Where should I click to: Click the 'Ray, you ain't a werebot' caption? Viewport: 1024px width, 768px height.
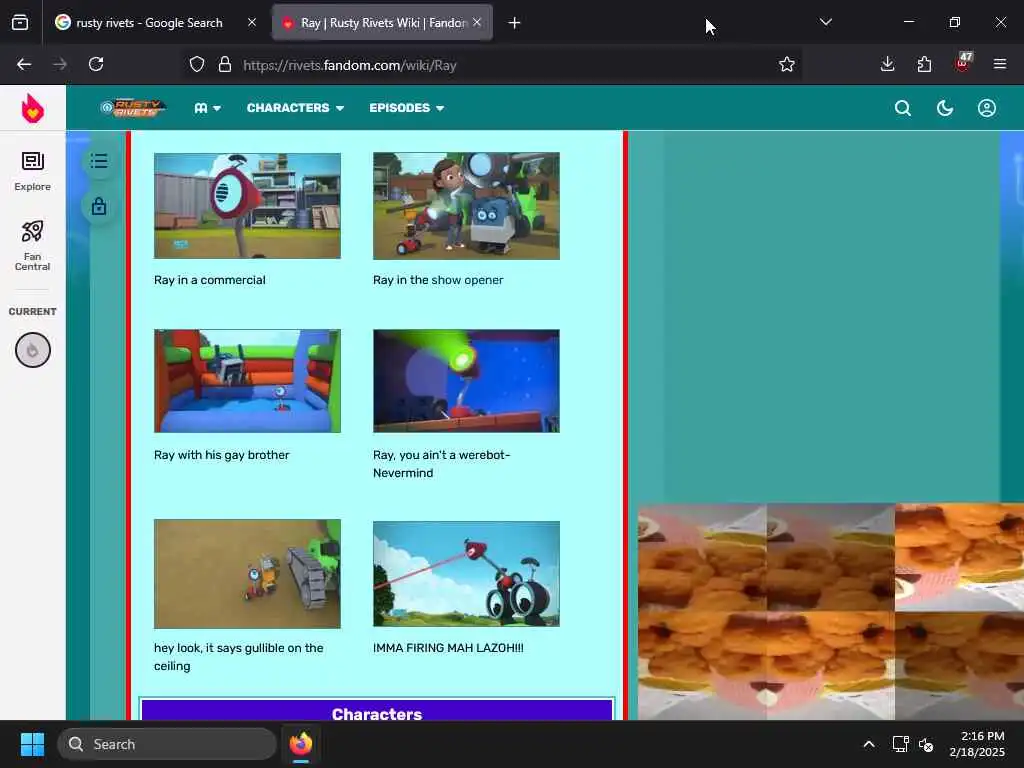point(441,464)
